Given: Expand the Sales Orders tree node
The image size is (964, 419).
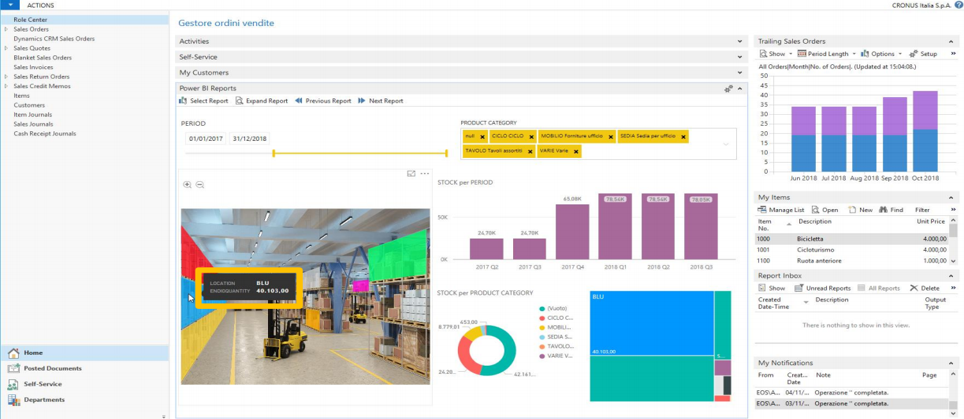Looking at the screenshot, I should [6, 29].
